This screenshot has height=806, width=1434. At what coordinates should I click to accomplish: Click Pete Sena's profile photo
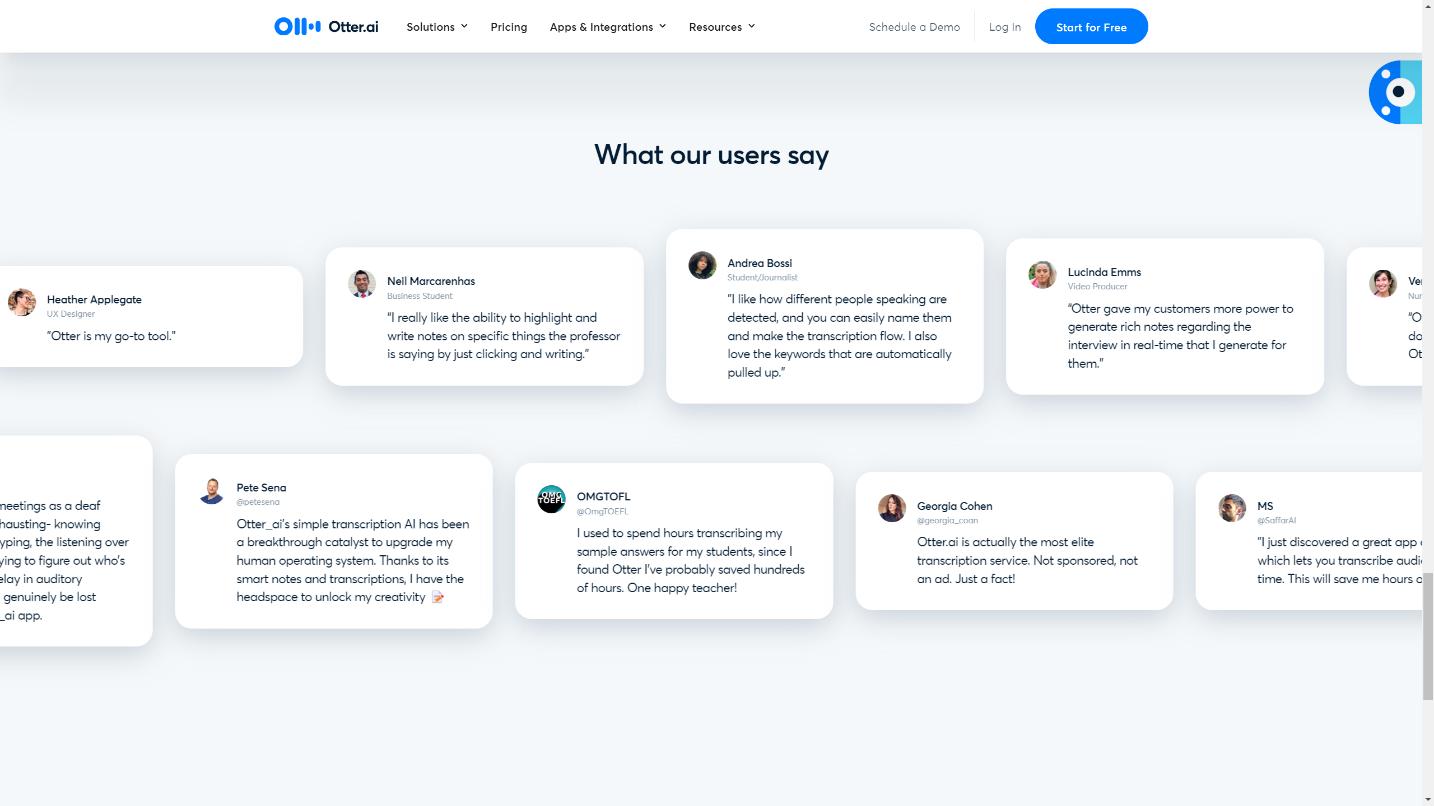pyautogui.click(x=211, y=491)
